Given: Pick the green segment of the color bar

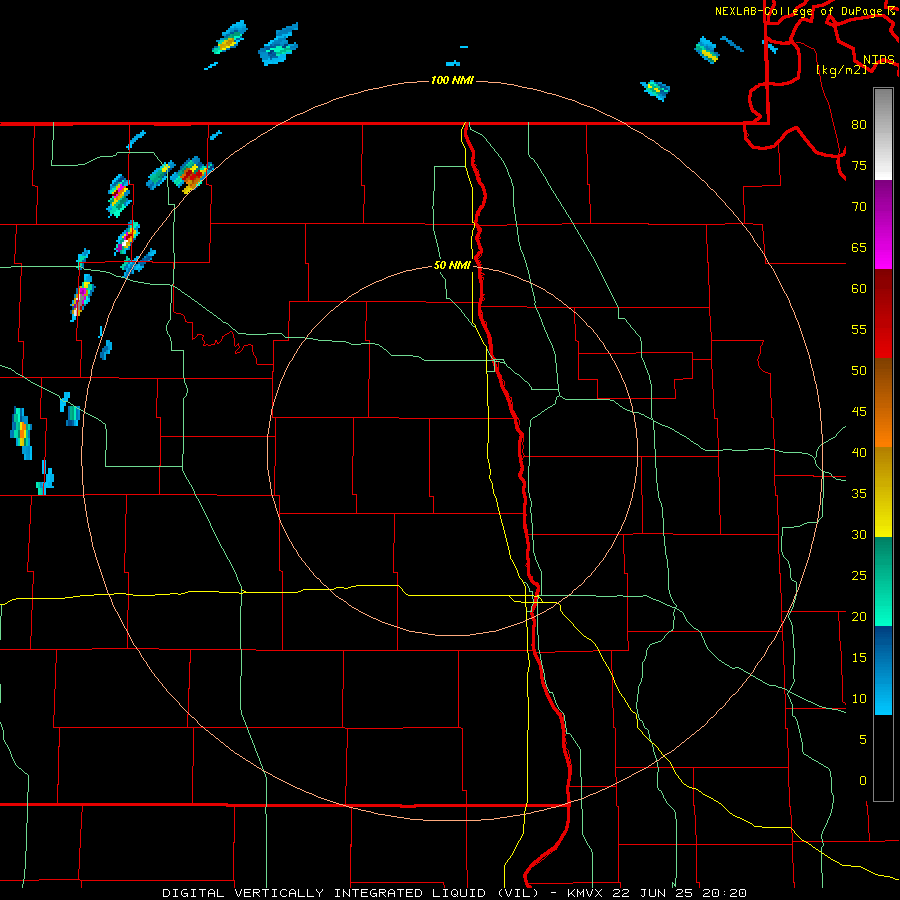Looking at the screenshot, I should [883, 581].
